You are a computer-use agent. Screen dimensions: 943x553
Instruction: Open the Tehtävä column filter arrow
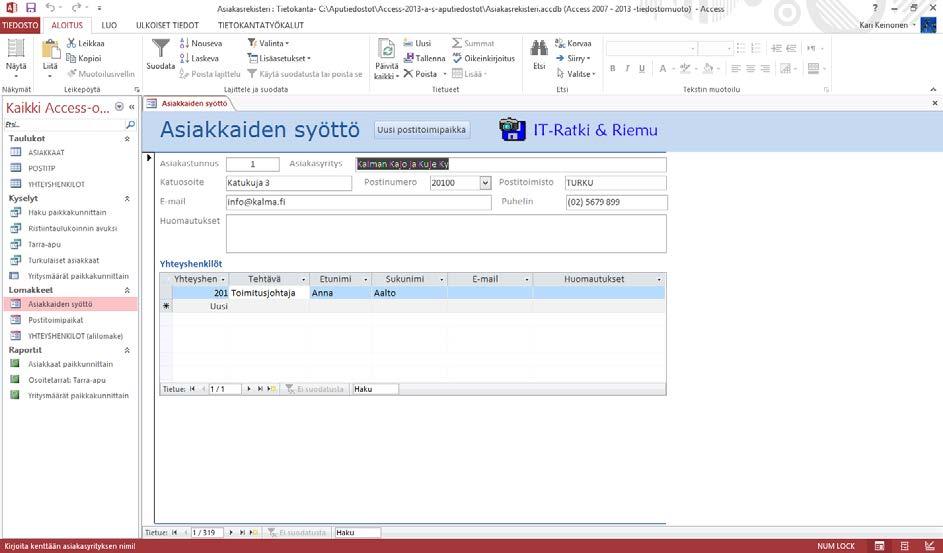[x=304, y=280]
